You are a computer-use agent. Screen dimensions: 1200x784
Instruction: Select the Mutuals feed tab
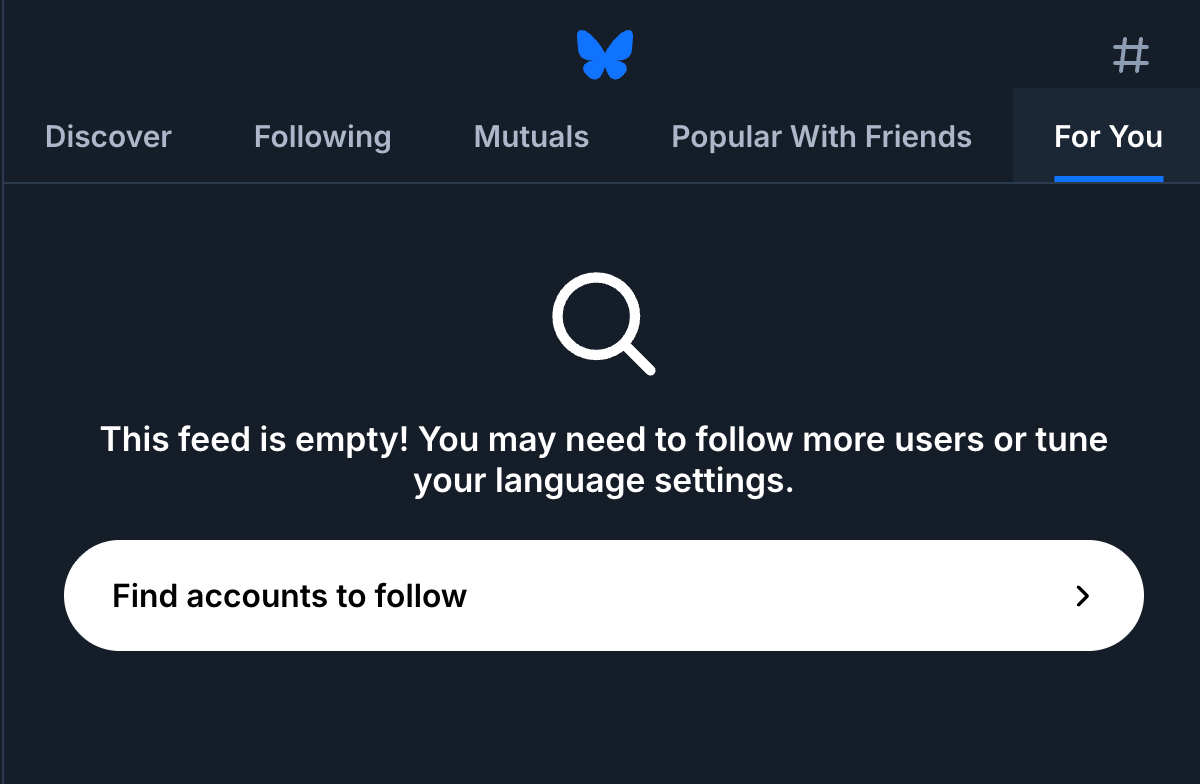click(x=531, y=136)
